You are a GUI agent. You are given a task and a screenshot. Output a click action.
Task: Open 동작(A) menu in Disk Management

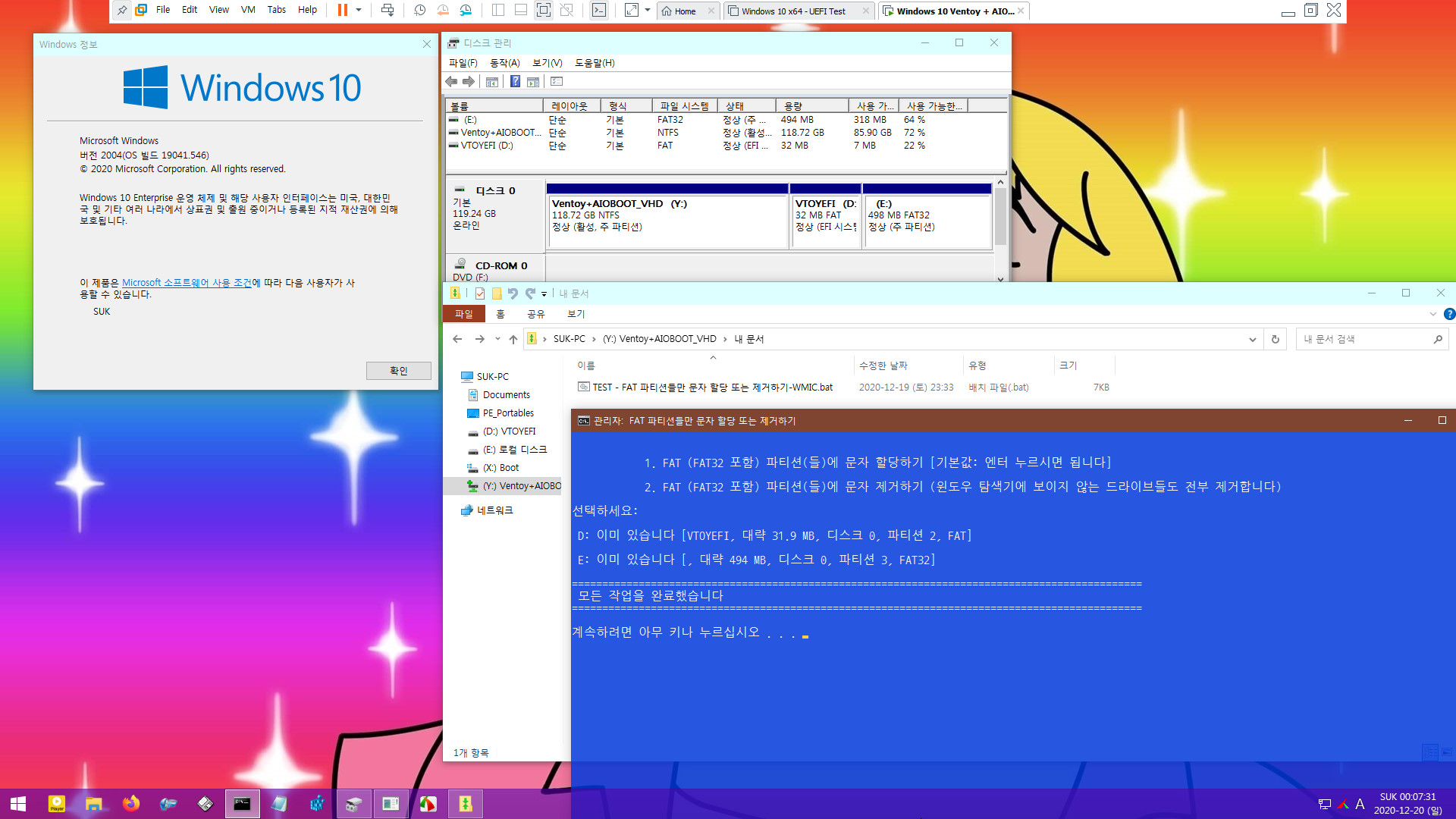click(505, 63)
